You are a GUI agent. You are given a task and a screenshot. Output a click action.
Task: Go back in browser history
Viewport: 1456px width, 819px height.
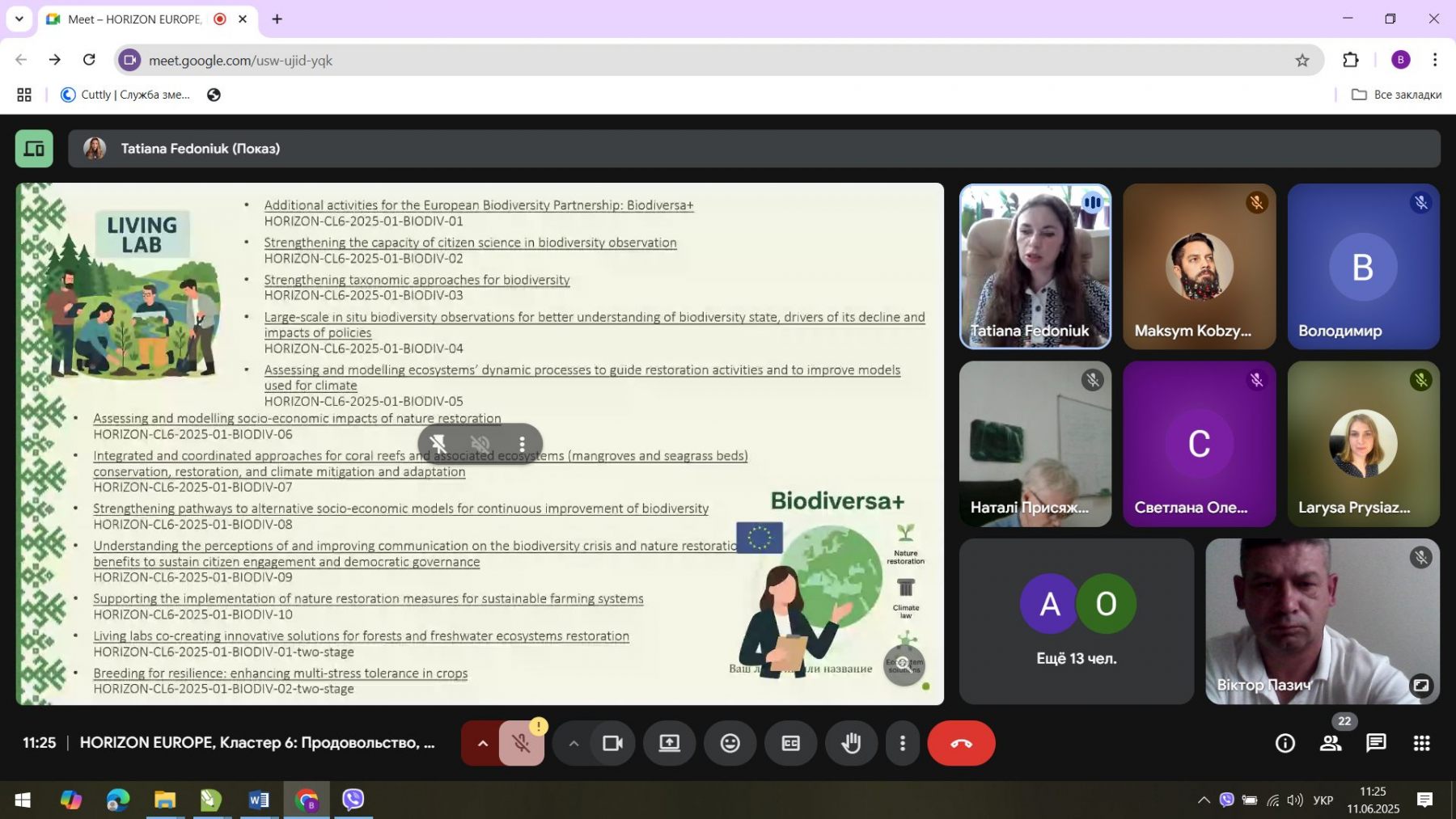21,60
